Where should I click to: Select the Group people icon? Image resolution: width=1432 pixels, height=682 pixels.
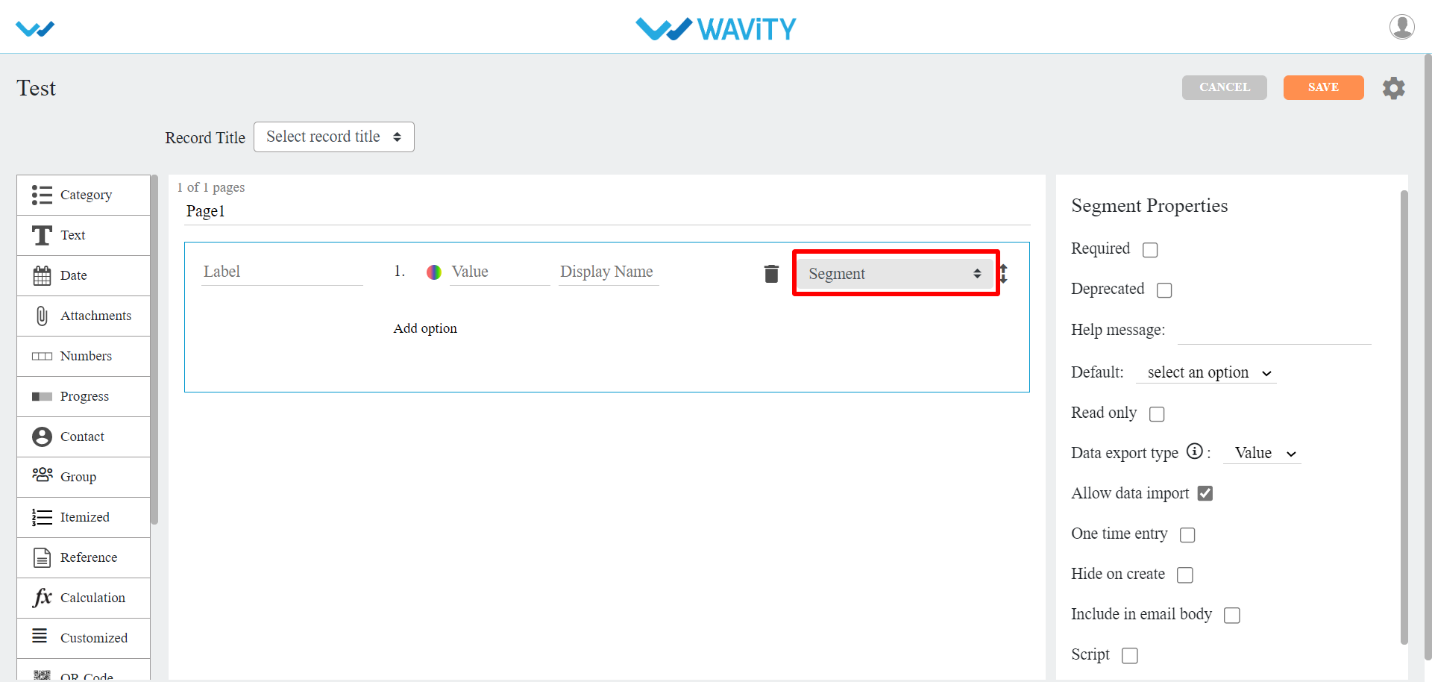42,475
